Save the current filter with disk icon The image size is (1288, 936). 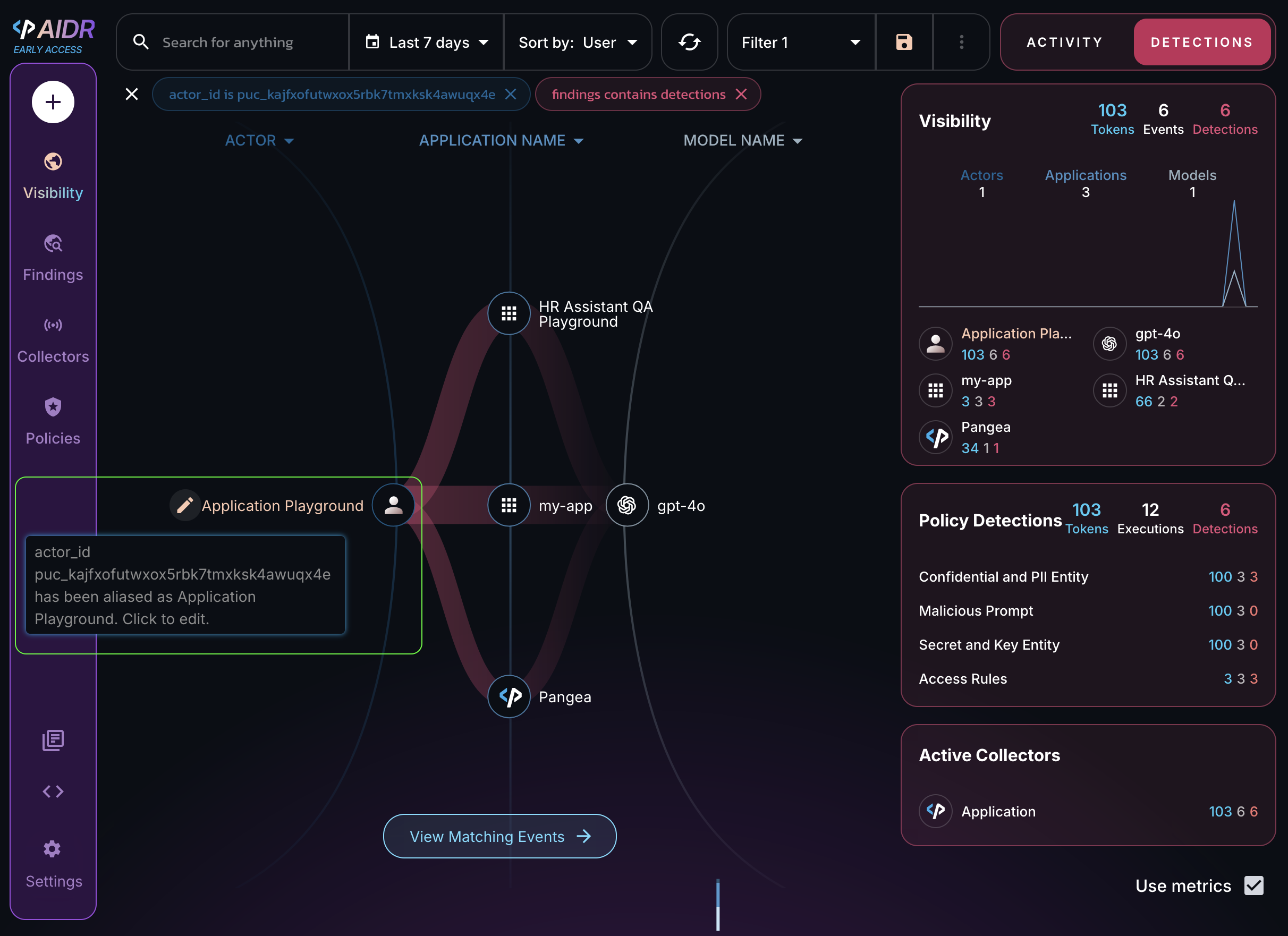click(903, 42)
